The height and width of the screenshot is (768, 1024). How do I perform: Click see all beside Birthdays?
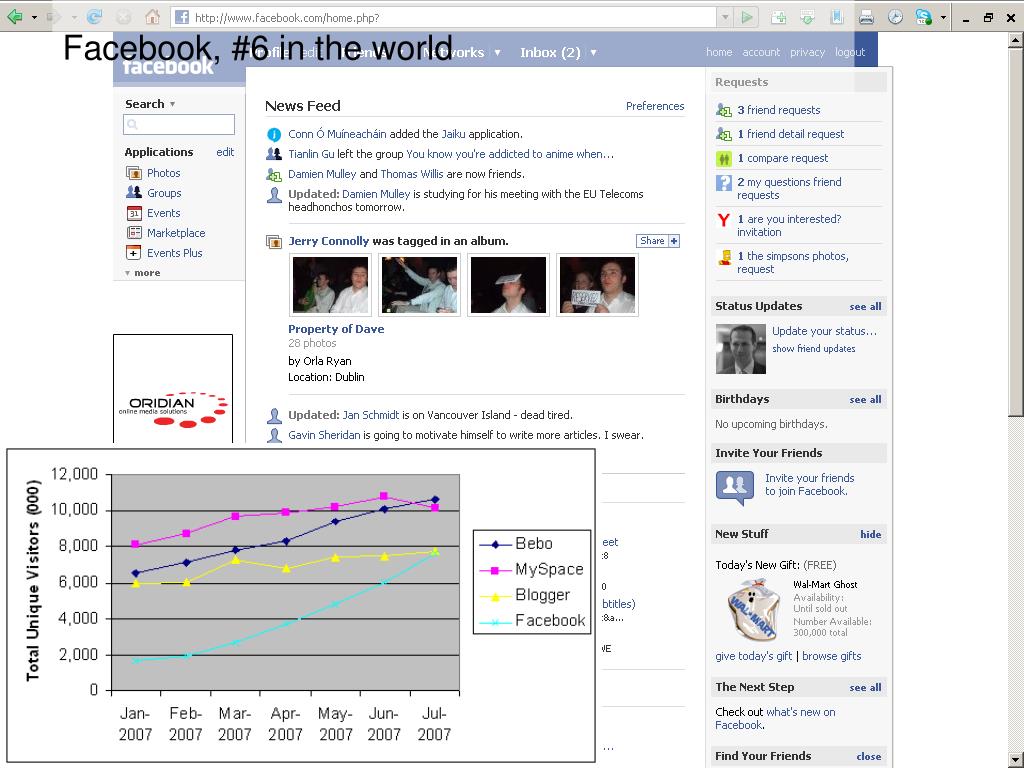pos(865,400)
